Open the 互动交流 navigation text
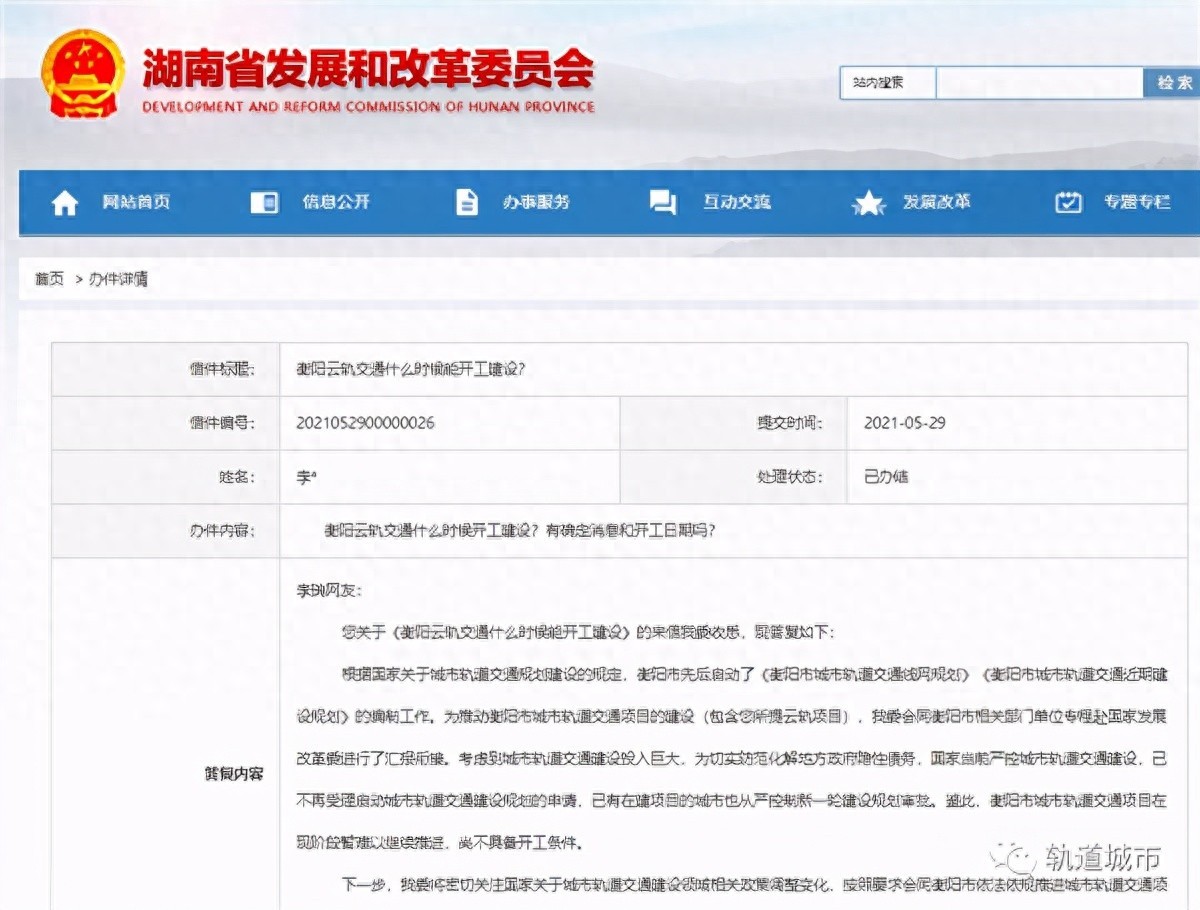Screen dimensions: 1200x910 [736, 202]
